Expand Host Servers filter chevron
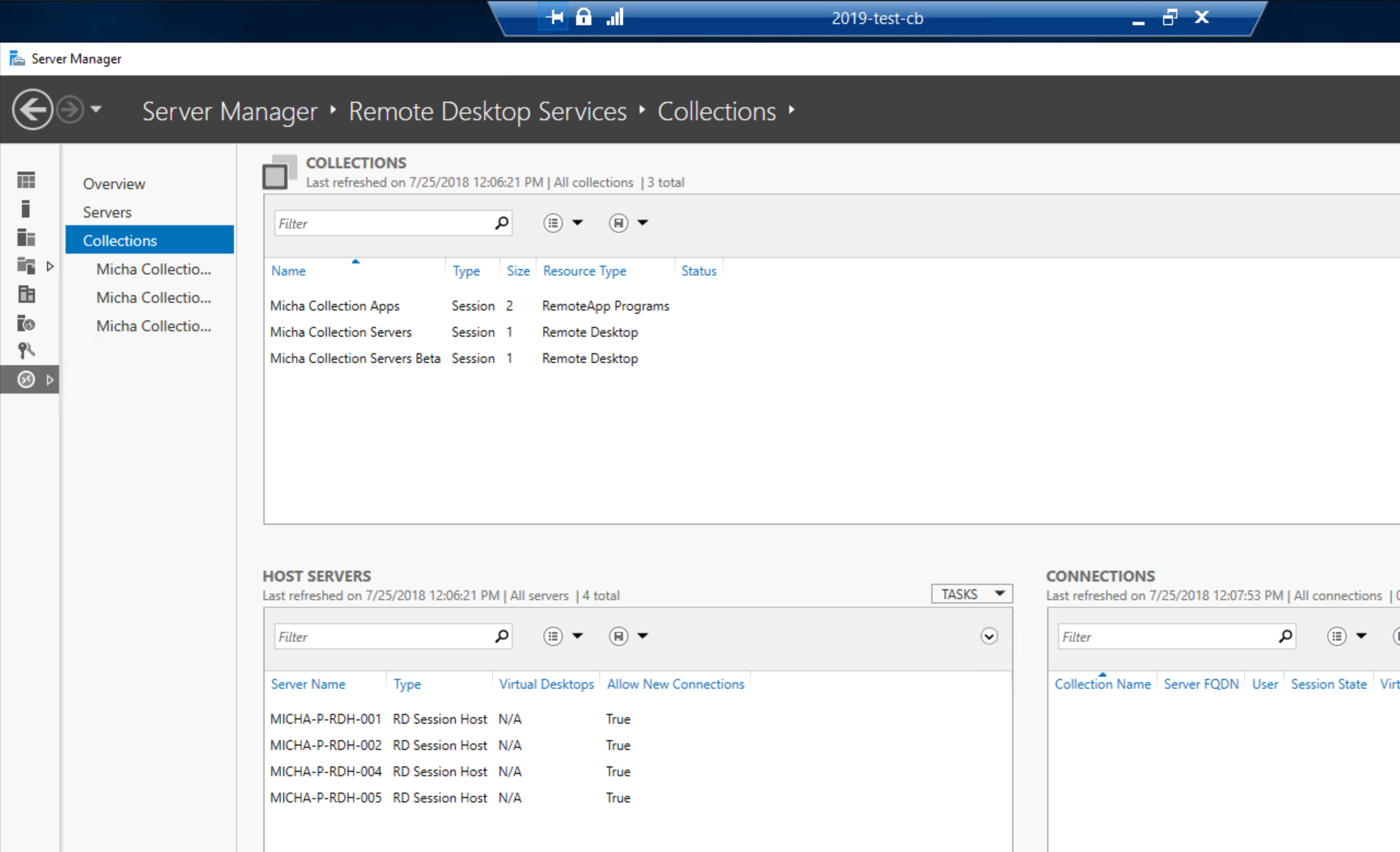 [x=989, y=636]
